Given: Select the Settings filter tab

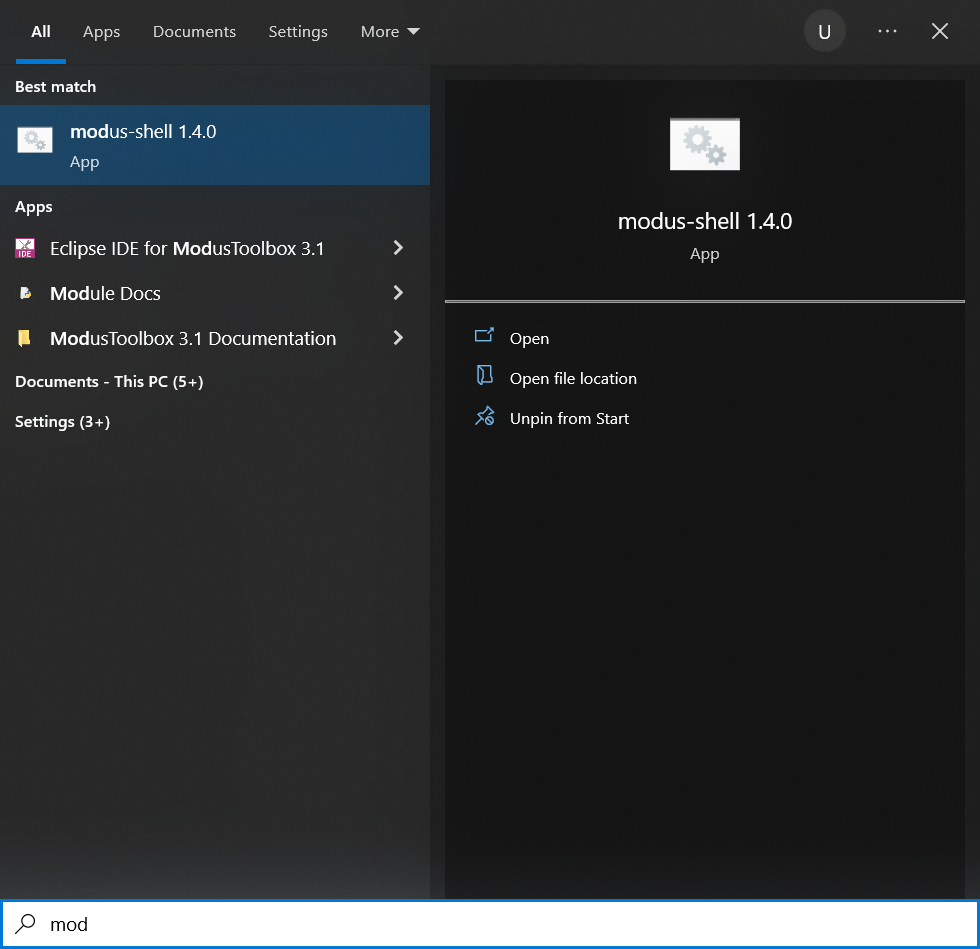Looking at the screenshot, I should [x=298, y=32].
